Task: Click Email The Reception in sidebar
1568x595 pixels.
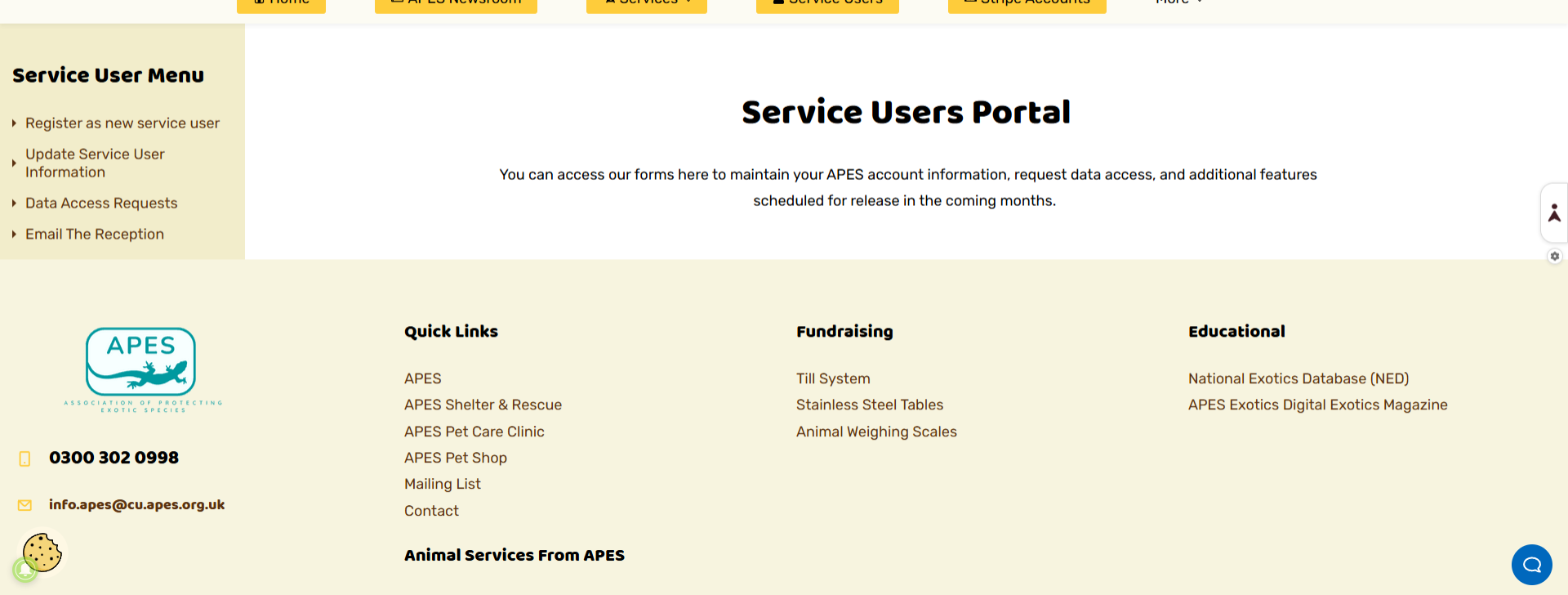Action: 95,235
